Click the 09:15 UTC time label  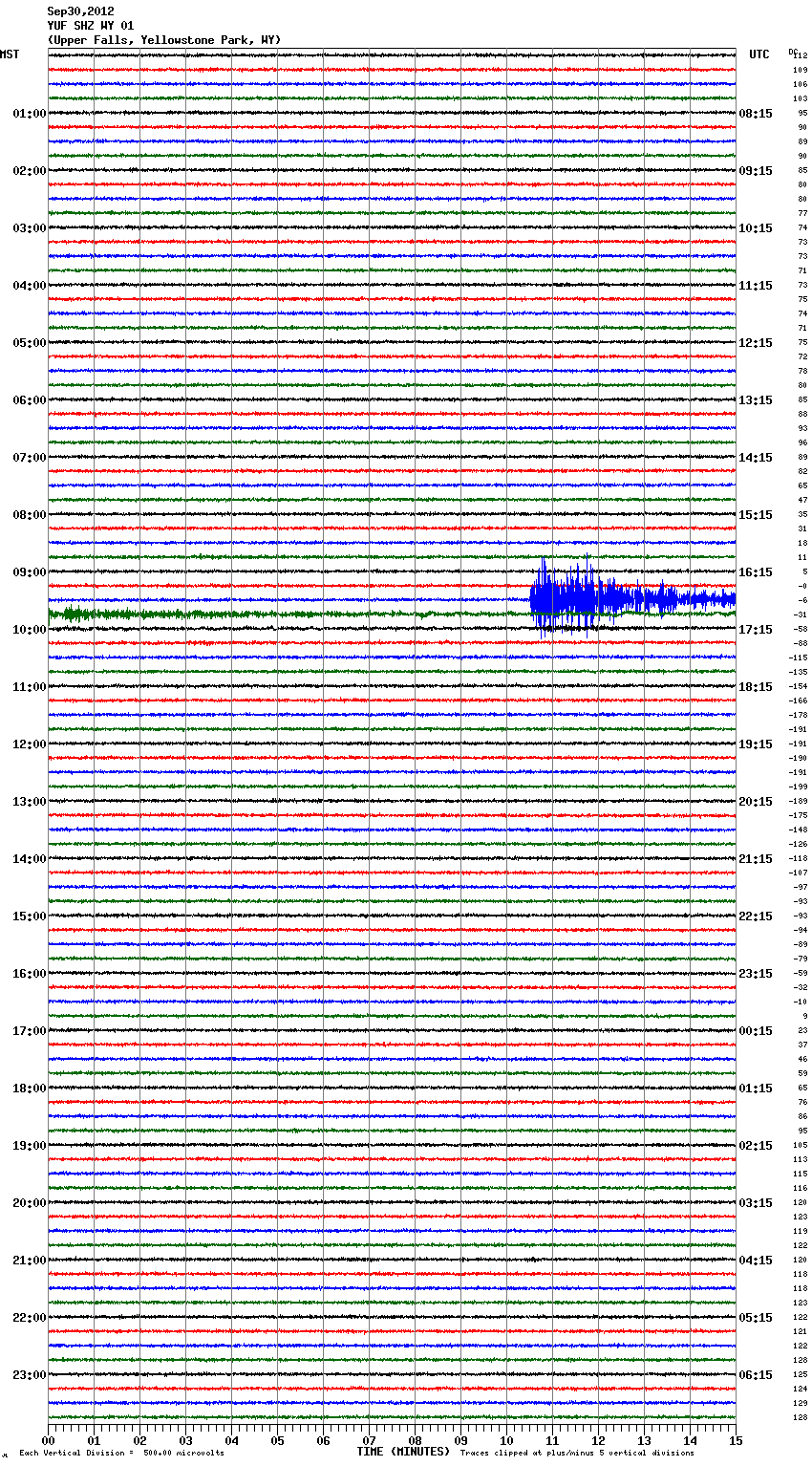756,171
